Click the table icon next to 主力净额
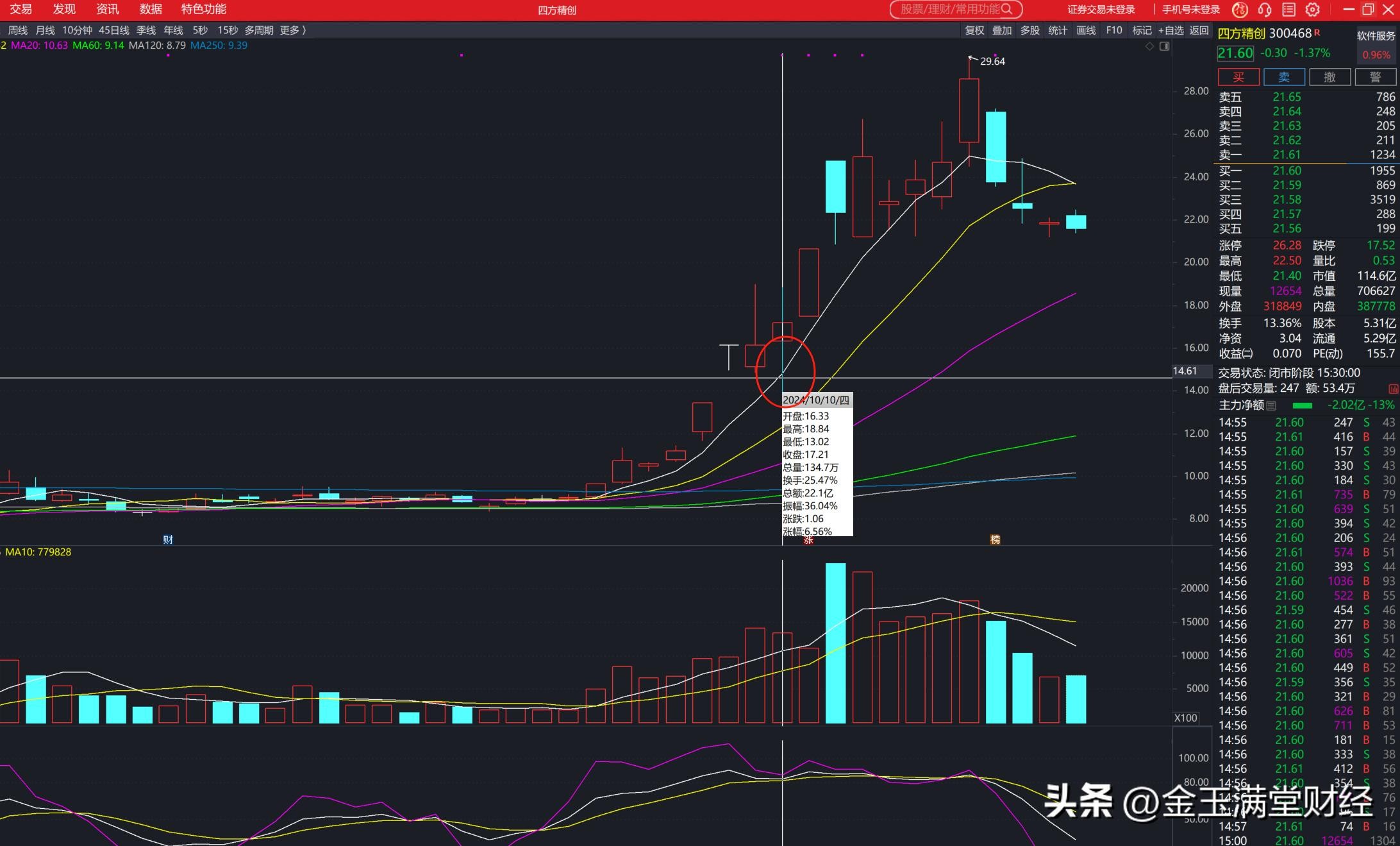Viewport: 1400px width, 846px height. (x=1271, y=405)
